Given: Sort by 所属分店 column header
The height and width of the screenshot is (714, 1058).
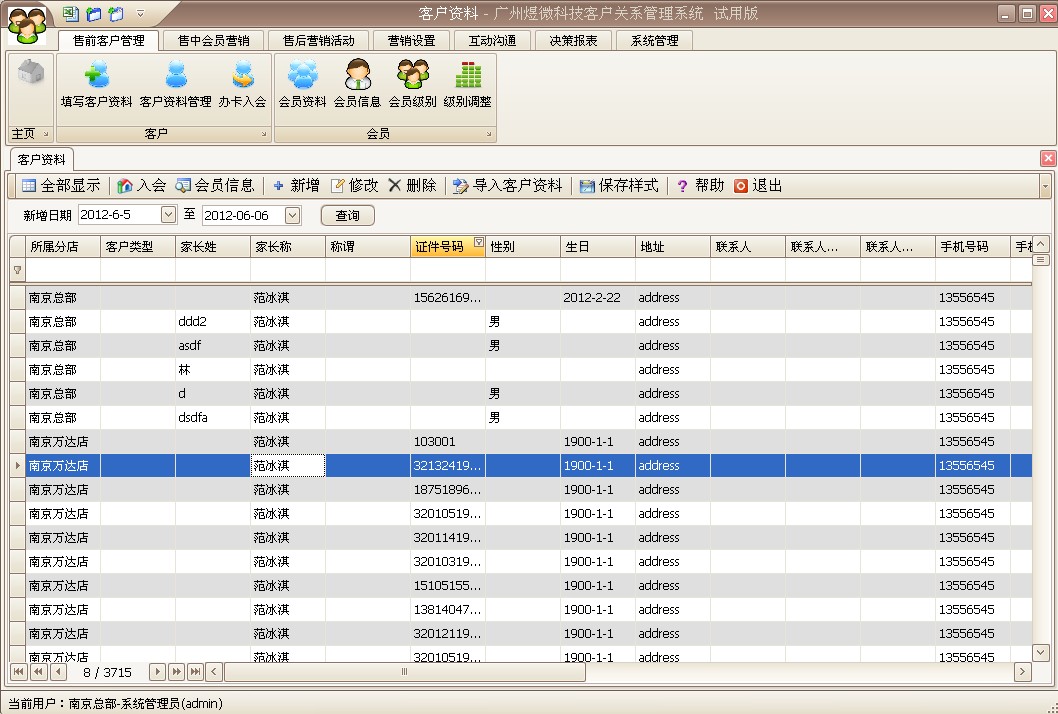Looking at the screenshot, I should 63,246.
